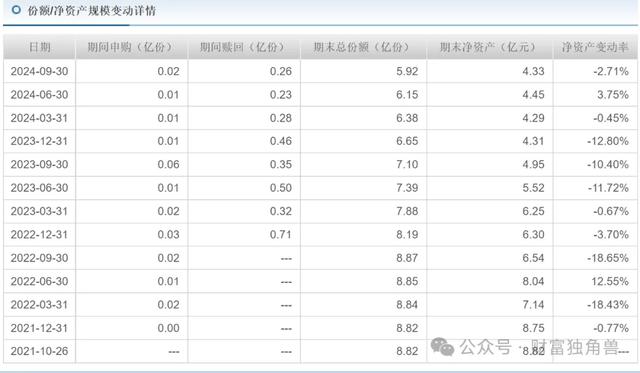Viewport: 640px width, 373px height.
Task: Select the 12.55% net asset change value
Action: [610, 281]
